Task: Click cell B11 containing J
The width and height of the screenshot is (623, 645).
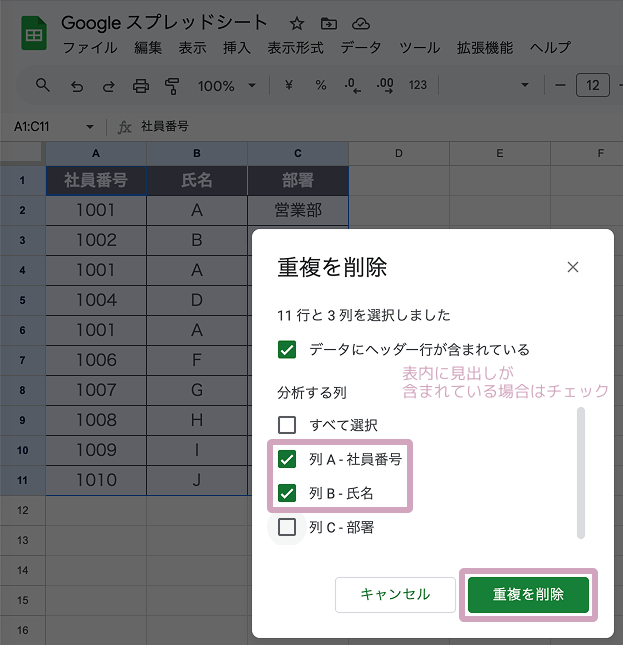Action: tap(197, 480)
